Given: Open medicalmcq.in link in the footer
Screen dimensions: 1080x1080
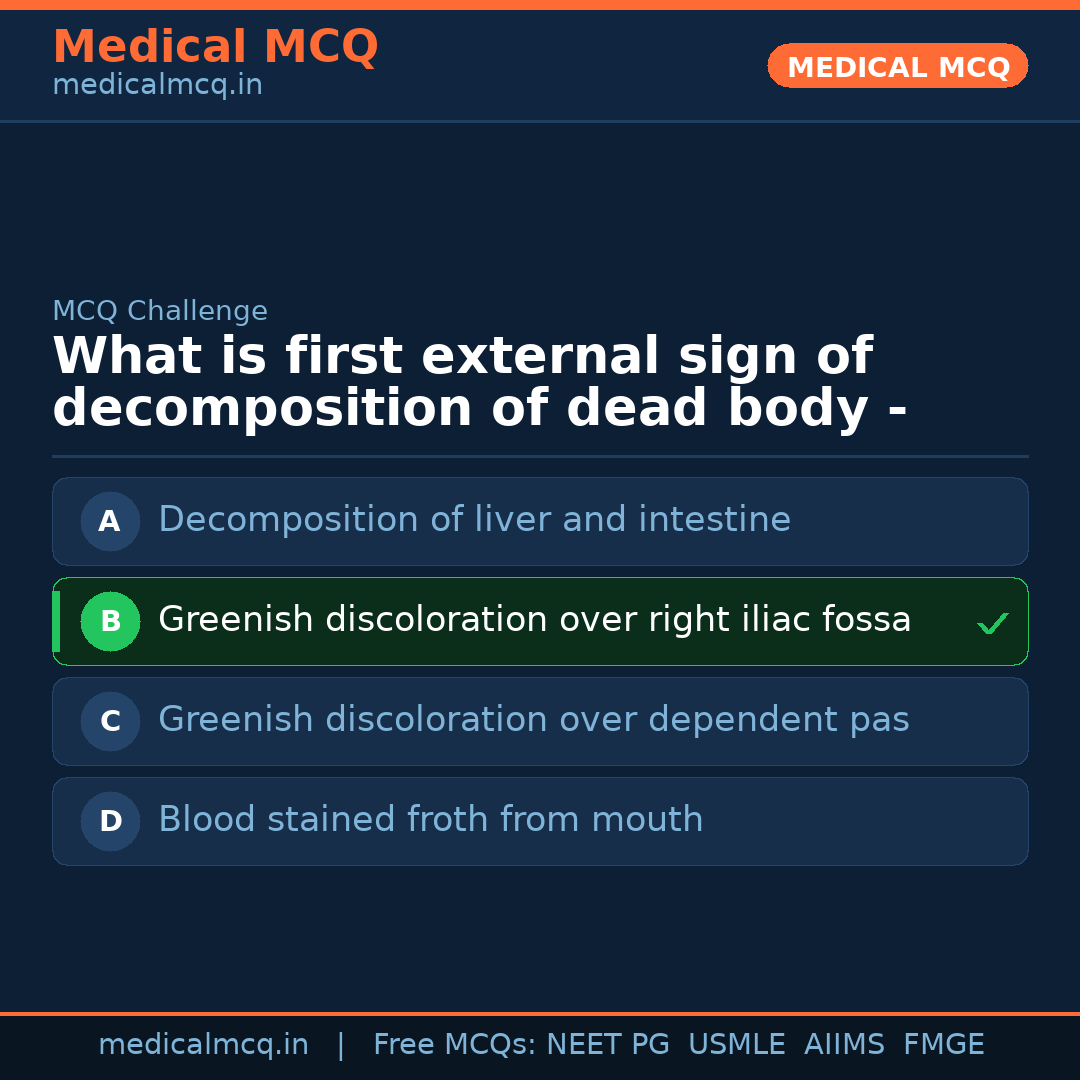Looking at the screenshot, I should 203,1045.
